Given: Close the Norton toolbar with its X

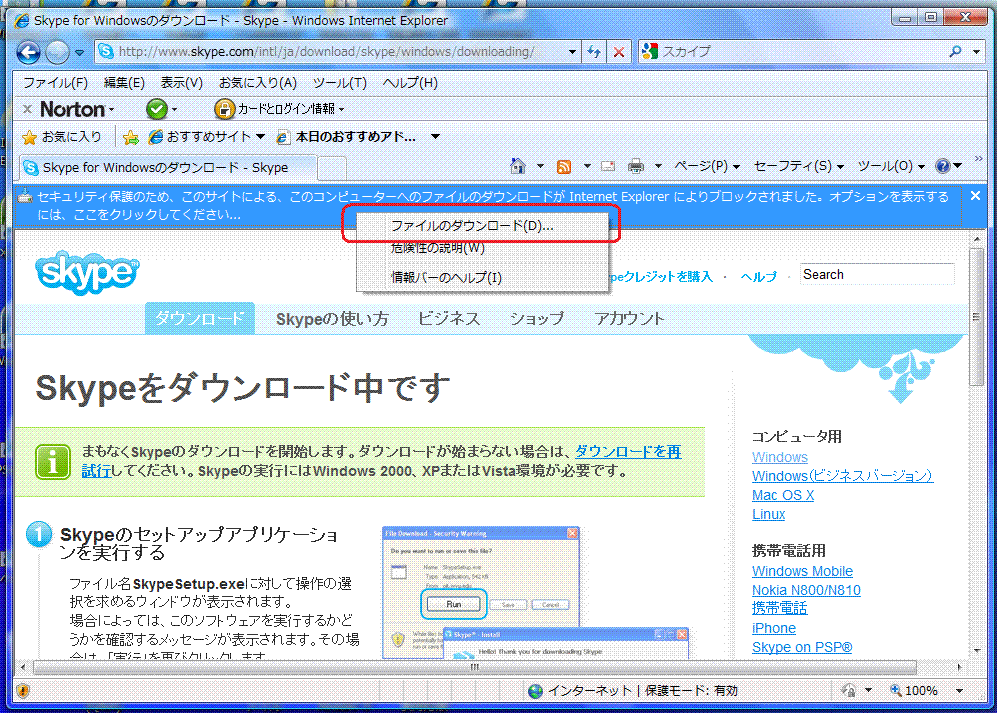Looking at the screenshot, I should coord(27,109).
